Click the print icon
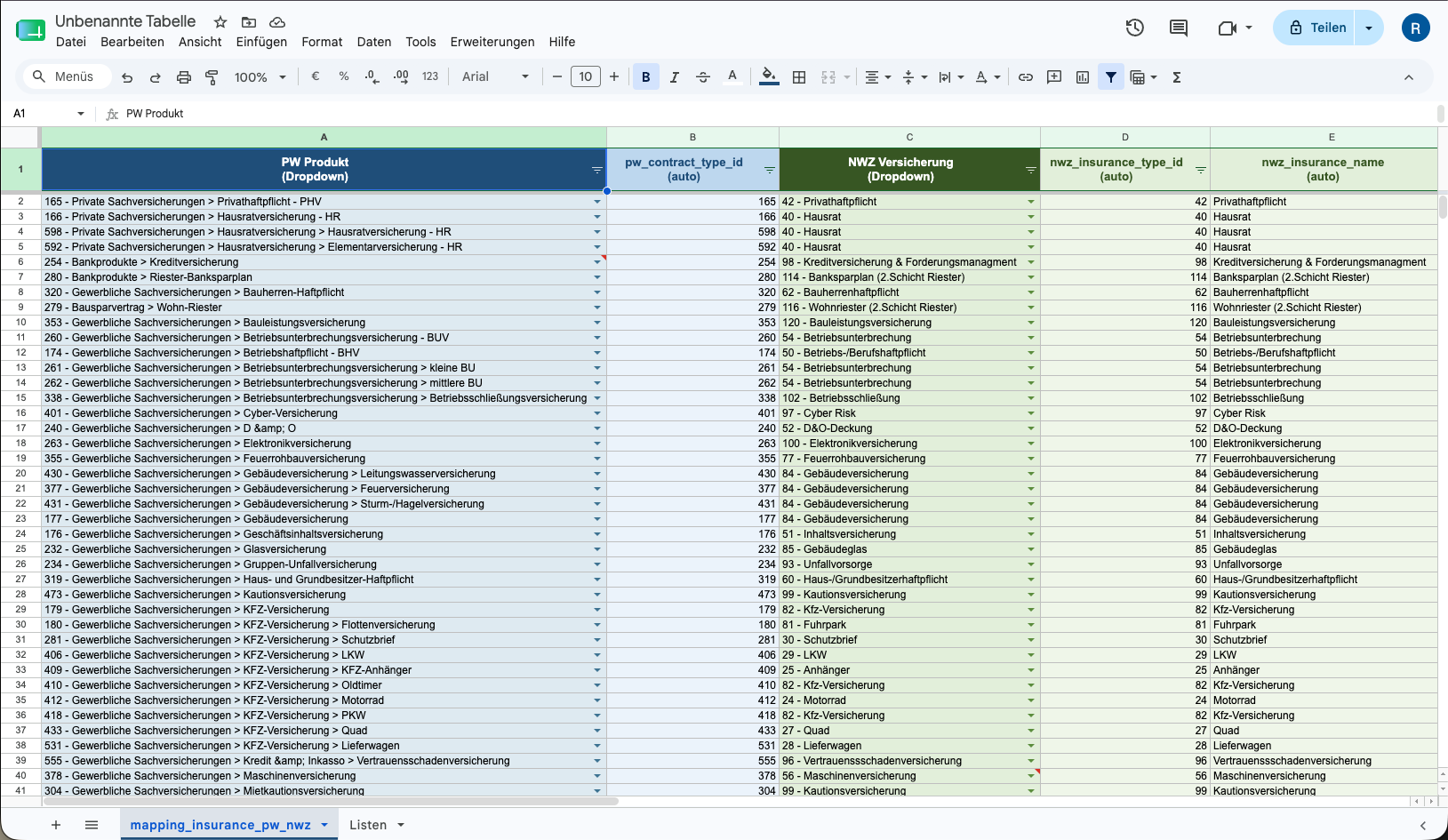1448x840 pixels. [184, 77]
